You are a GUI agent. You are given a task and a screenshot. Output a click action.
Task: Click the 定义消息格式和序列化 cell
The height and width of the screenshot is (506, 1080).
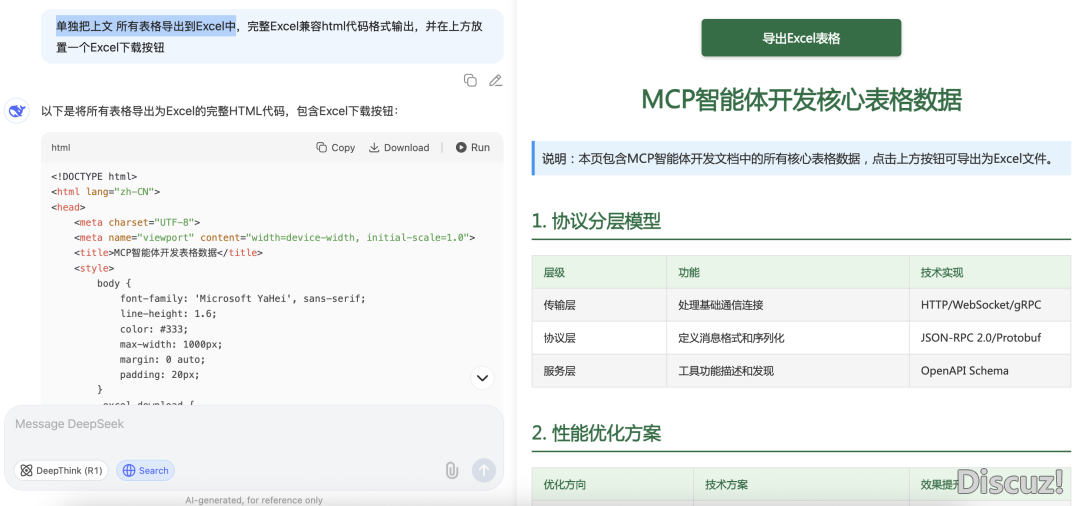coord(788,338)
